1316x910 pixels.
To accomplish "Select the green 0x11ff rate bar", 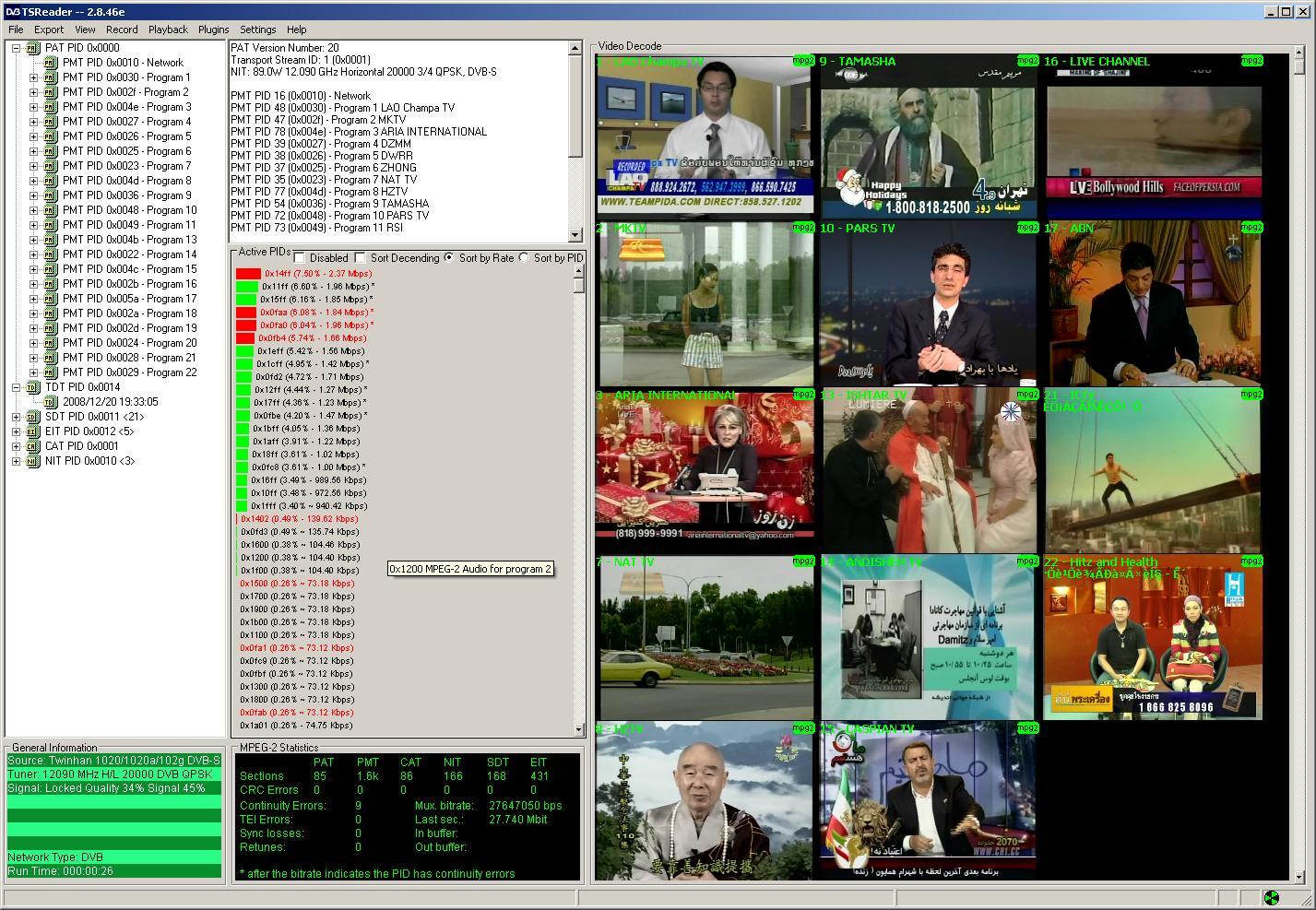I will pos(247,287).
